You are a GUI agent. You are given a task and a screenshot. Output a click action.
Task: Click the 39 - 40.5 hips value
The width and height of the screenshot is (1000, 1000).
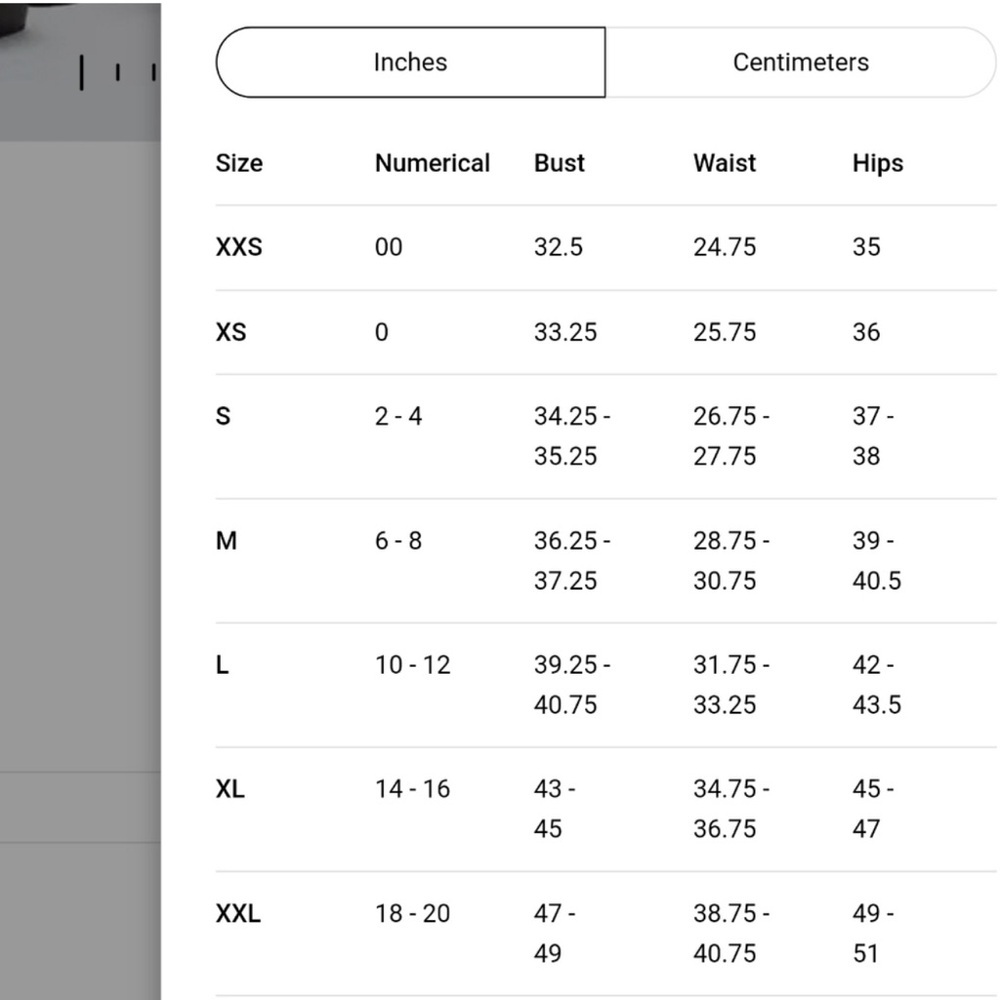(x=877, y=561)
